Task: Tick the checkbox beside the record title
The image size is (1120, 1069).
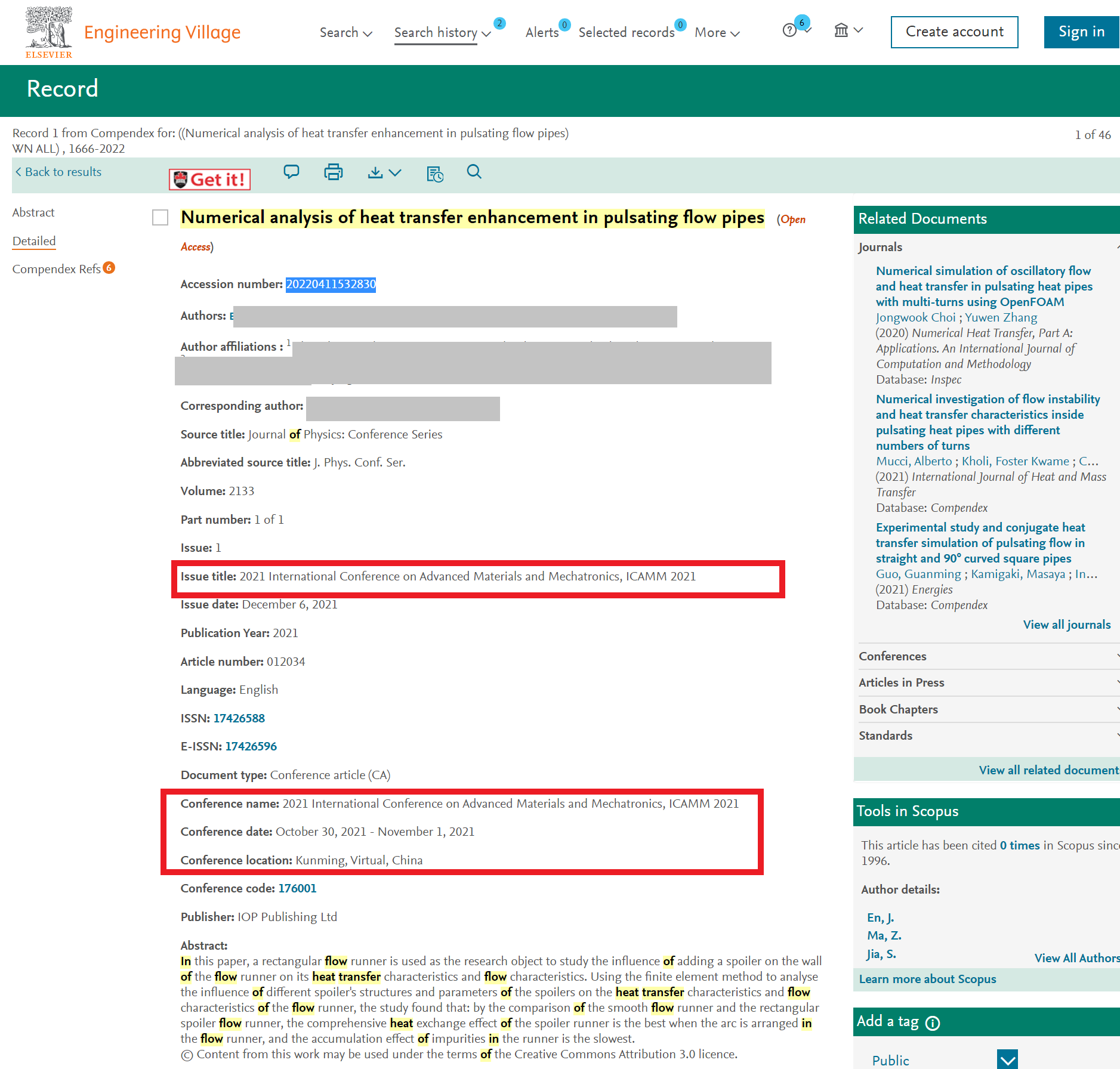Action: pyautogui.click(x=160, y=217)
